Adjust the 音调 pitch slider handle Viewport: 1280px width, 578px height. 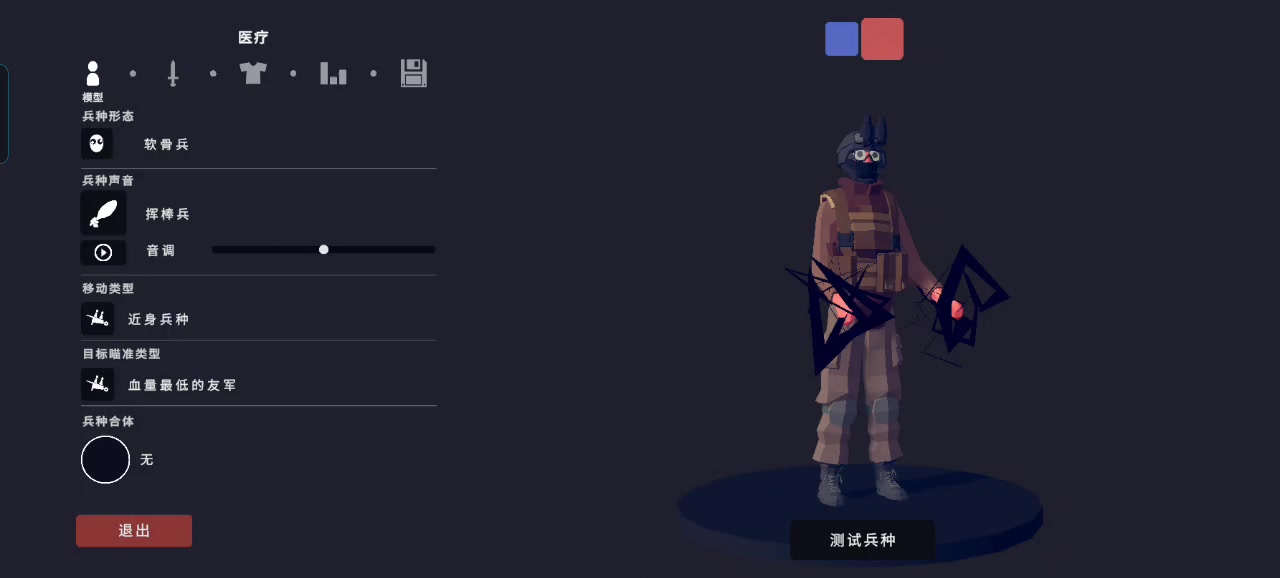324,249
